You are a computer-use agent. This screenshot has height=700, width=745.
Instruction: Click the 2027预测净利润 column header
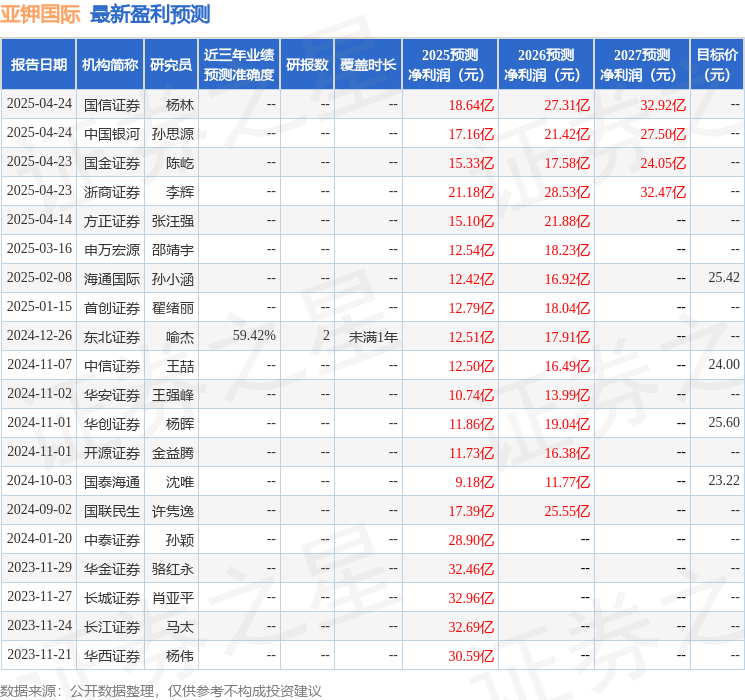coord(642,65)
